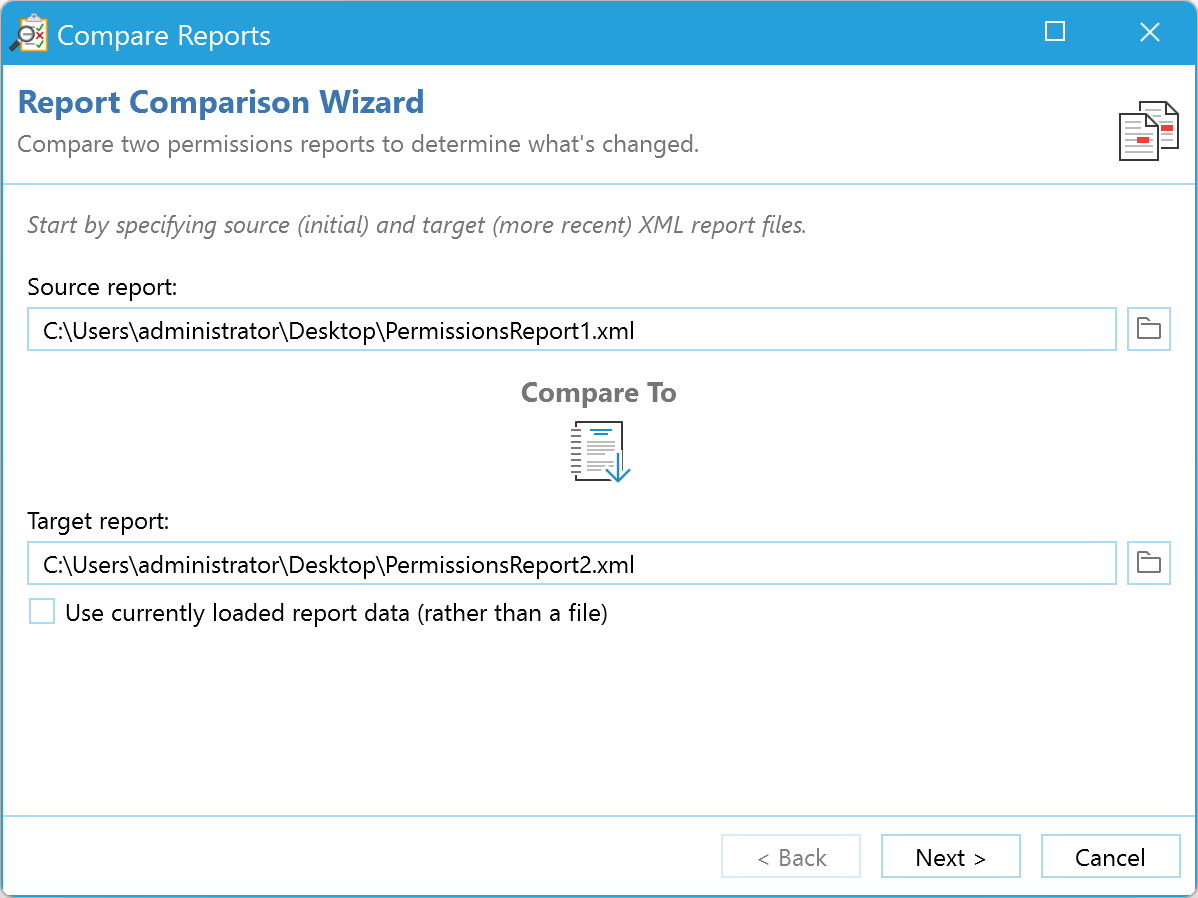The height and width of the screenshot is (898, 1198).
Task: Click the Report Comparison Wizard heading
Action: pyautogui.click(x=221, y=102)
